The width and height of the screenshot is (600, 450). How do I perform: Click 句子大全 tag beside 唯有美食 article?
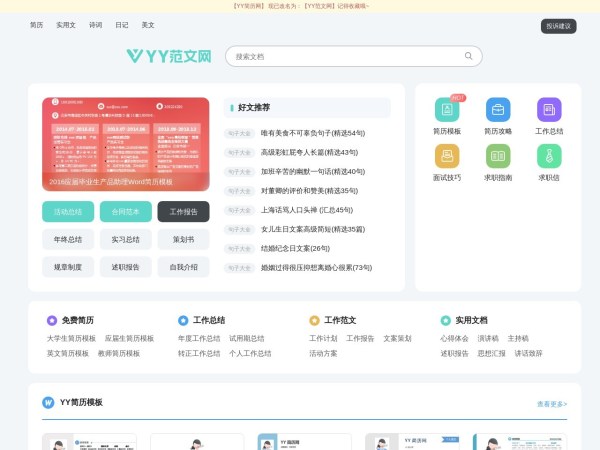tap(239, 133)
